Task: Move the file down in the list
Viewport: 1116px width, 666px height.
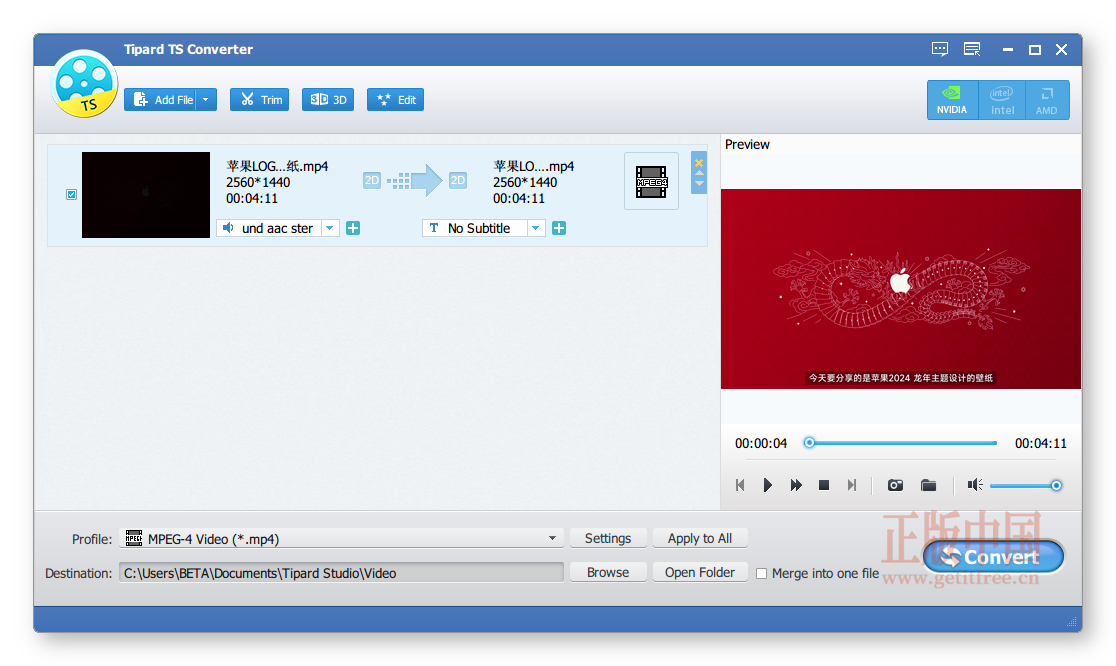Action: pyautogui.click(x=699, y=184)
